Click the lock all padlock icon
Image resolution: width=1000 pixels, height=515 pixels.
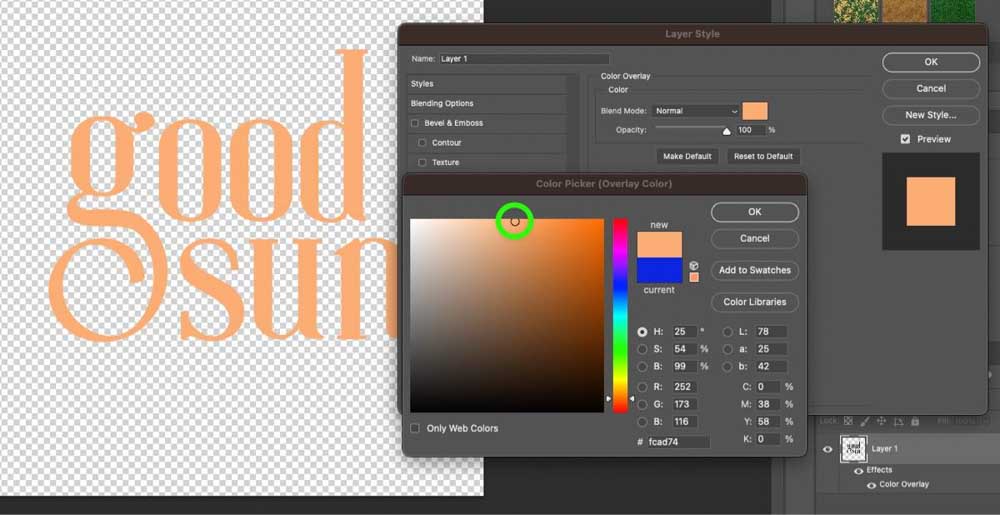pos(915,421)
